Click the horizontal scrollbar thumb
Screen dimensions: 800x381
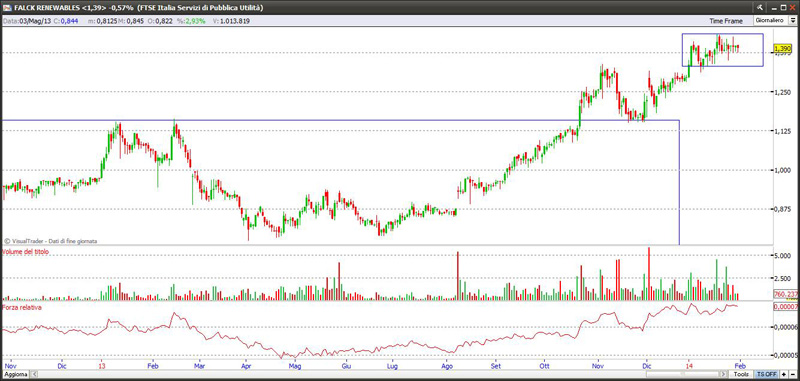[x=682, y=374]
